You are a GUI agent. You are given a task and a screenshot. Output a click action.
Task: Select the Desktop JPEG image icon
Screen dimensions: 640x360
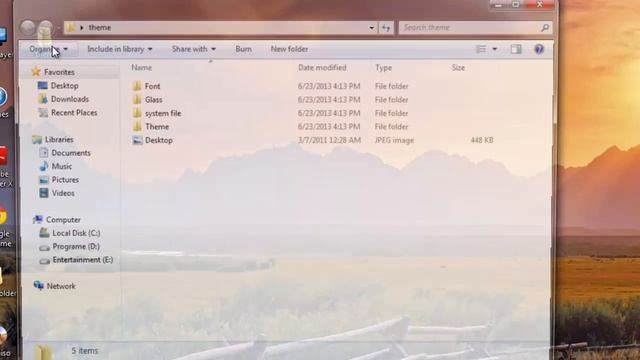(137, 140)
